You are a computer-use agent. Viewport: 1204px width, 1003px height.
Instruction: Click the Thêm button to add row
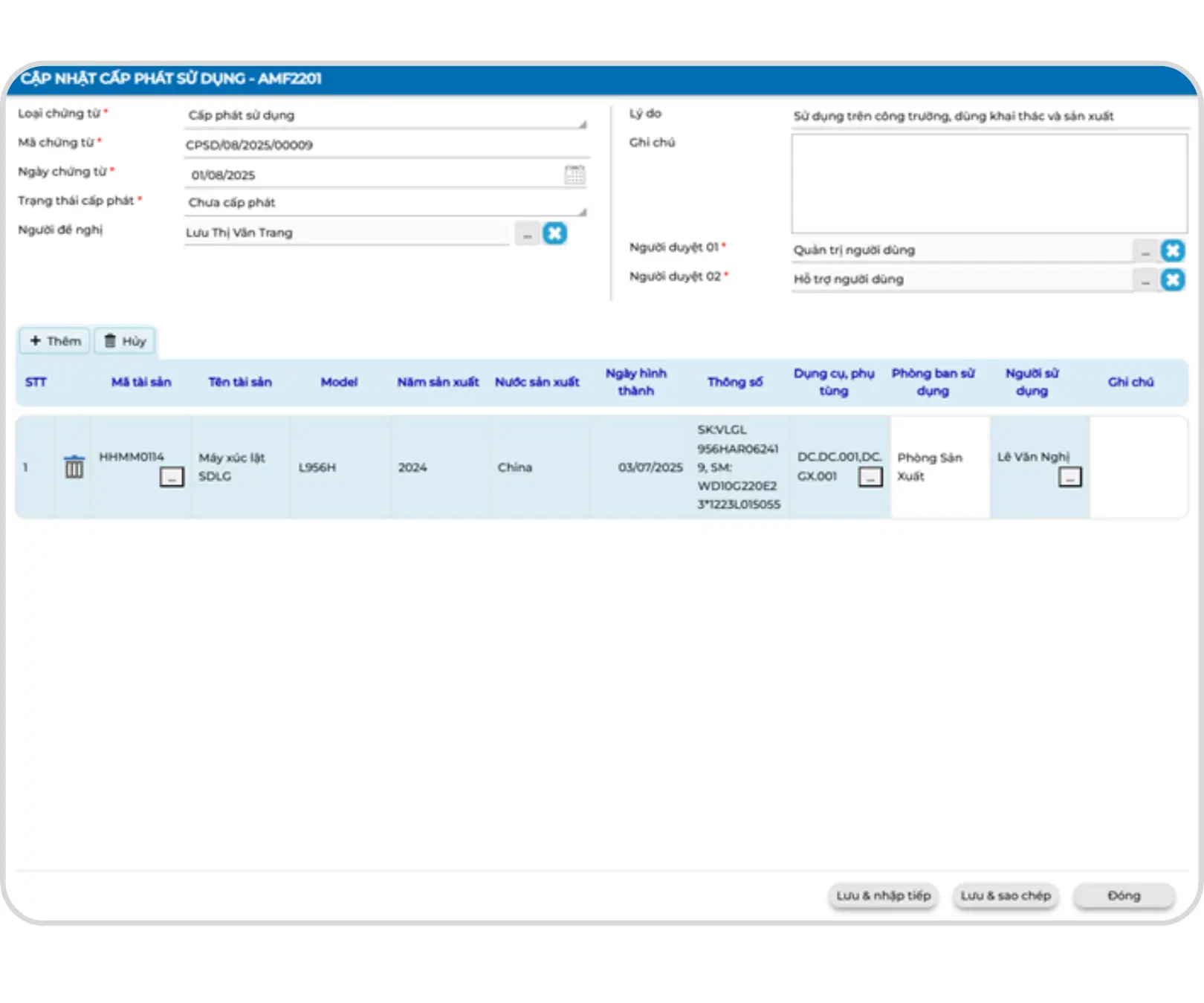click(55, 341)
